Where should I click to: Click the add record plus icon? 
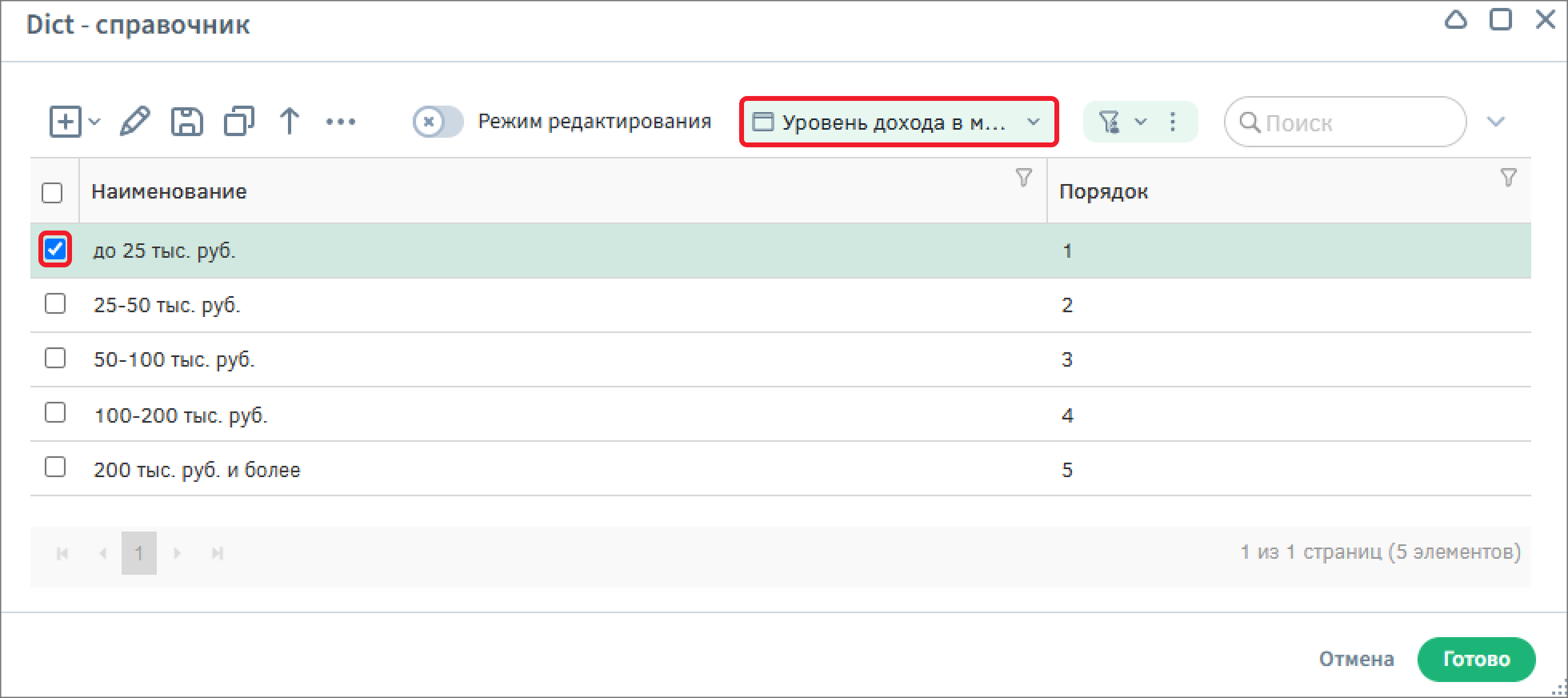[65, 122]
